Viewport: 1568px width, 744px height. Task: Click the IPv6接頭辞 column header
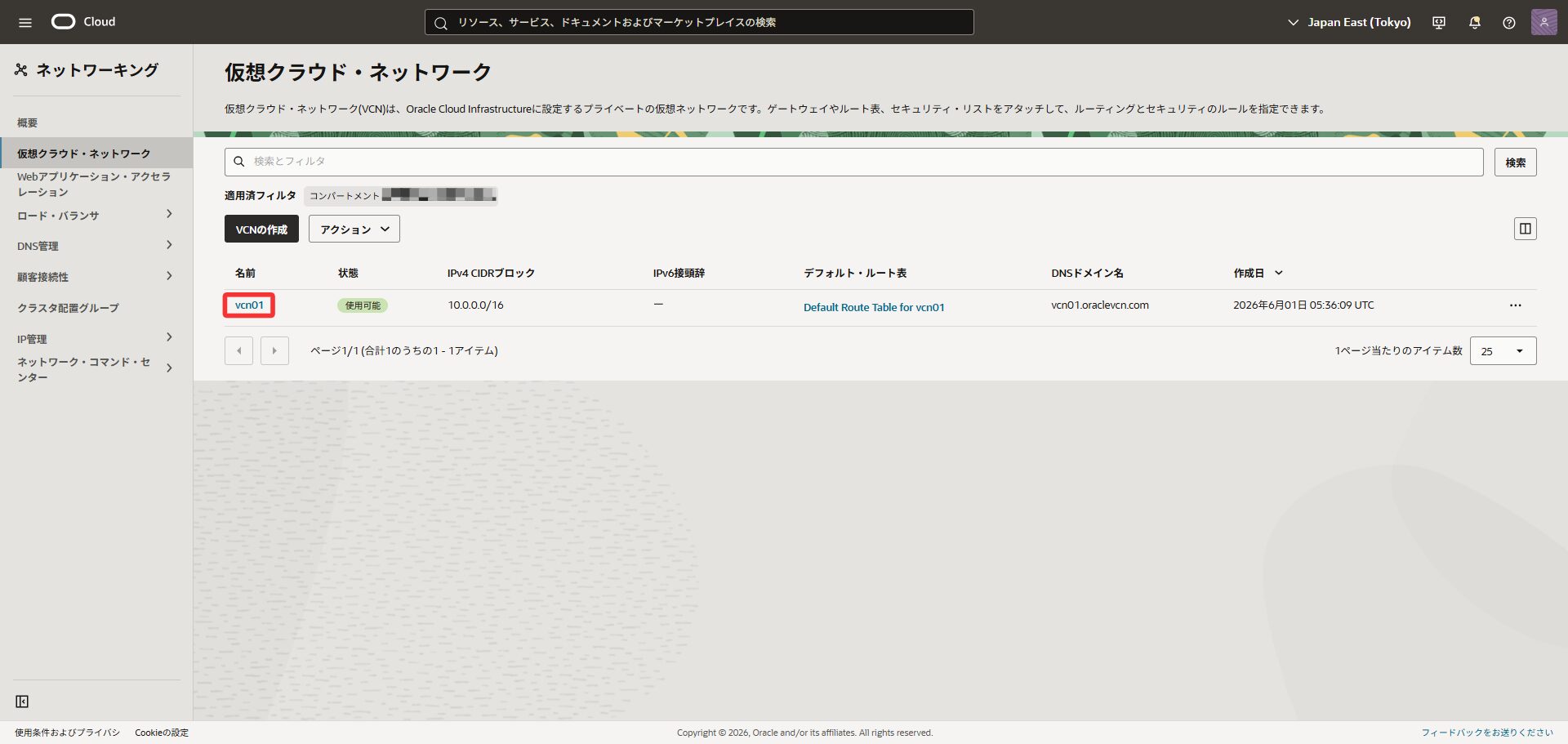[x=679, y=273]
